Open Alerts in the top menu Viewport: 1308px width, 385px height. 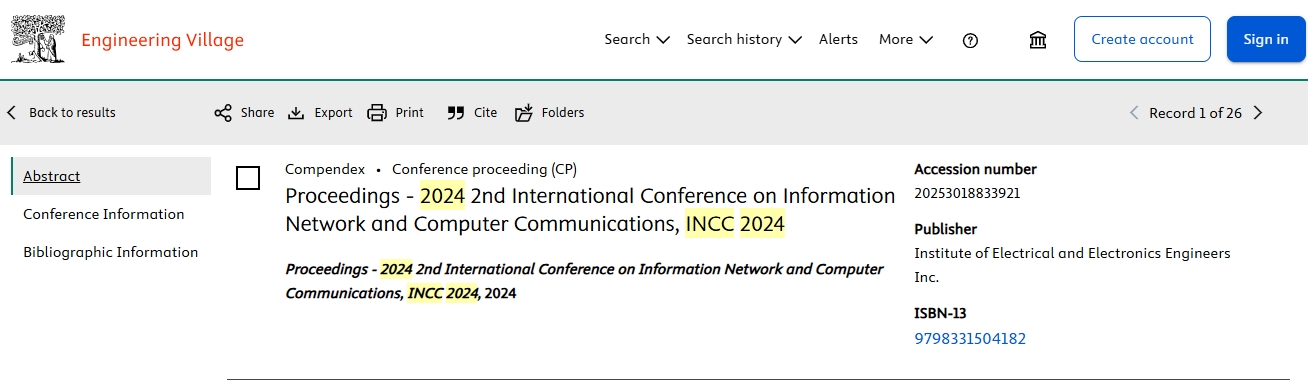tap(838, 40)
